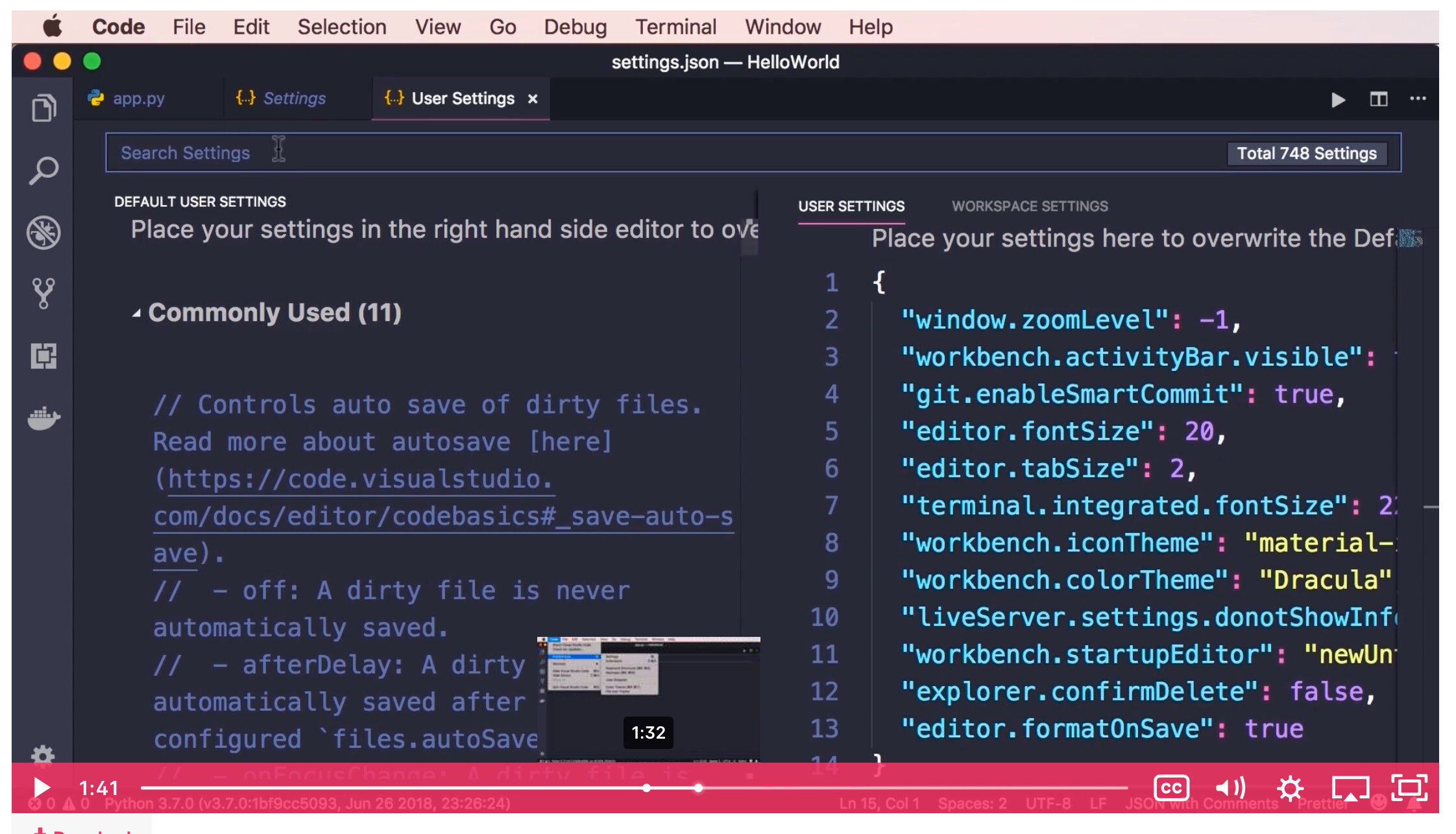Open the File menu
This screenshot has width=1456, height=834.
click(x=189, y=27)
